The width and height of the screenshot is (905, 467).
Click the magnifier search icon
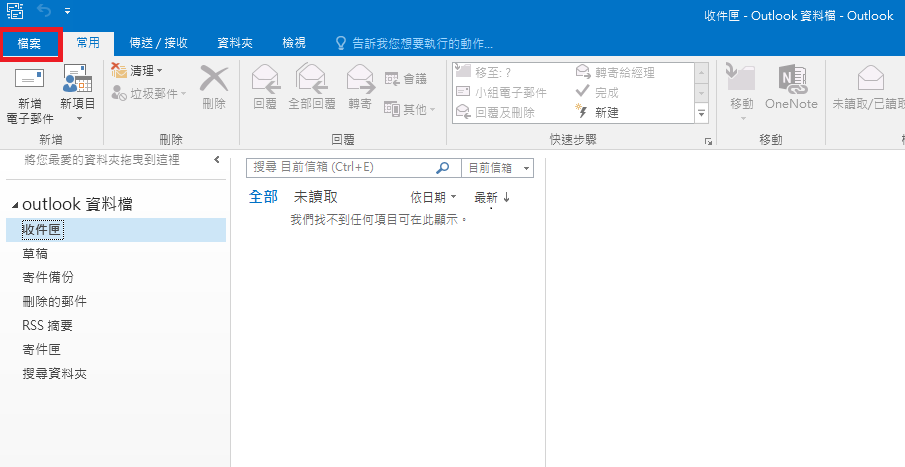tap(443, 167)
